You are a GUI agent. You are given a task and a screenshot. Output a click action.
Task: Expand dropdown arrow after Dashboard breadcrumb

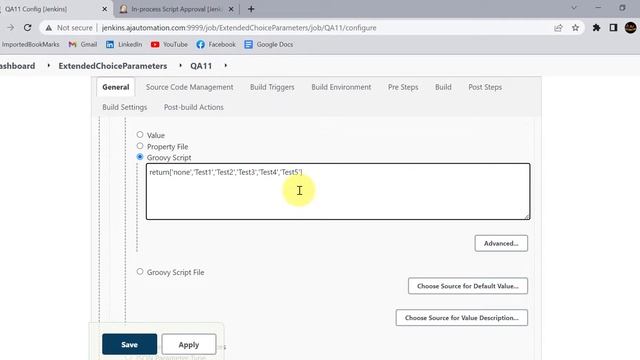(49, 65)
